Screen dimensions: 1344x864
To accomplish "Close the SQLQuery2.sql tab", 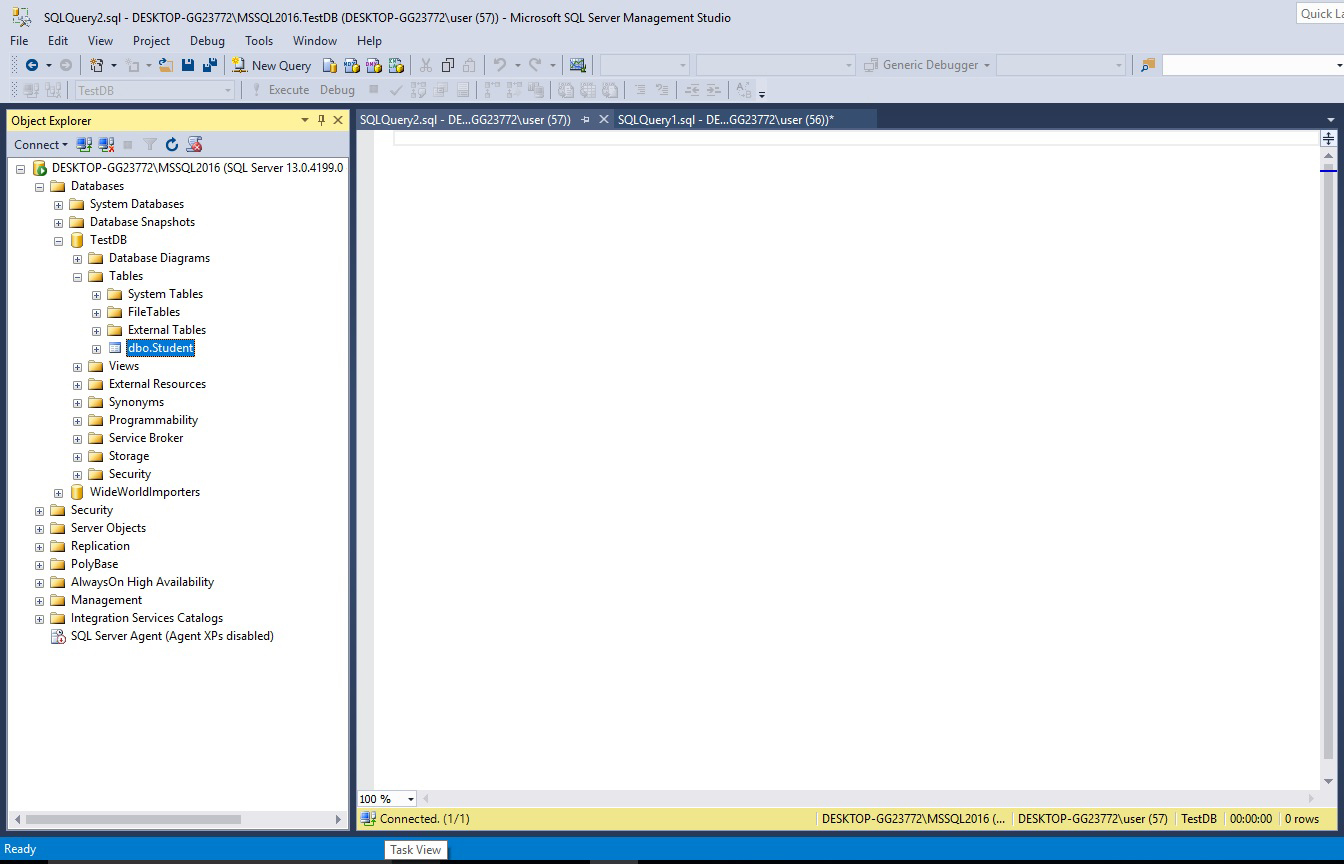I will [603, 119].
